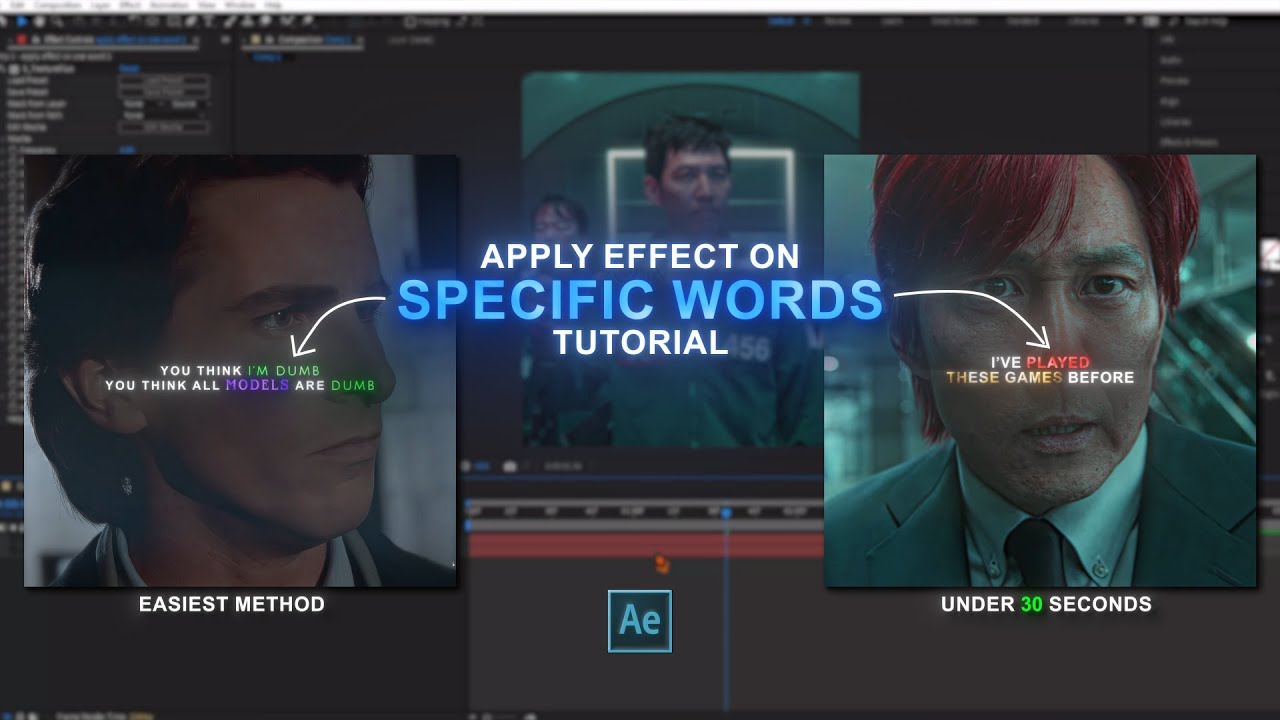
Task: Expand the Audio panel
Action: point(1170,60)
